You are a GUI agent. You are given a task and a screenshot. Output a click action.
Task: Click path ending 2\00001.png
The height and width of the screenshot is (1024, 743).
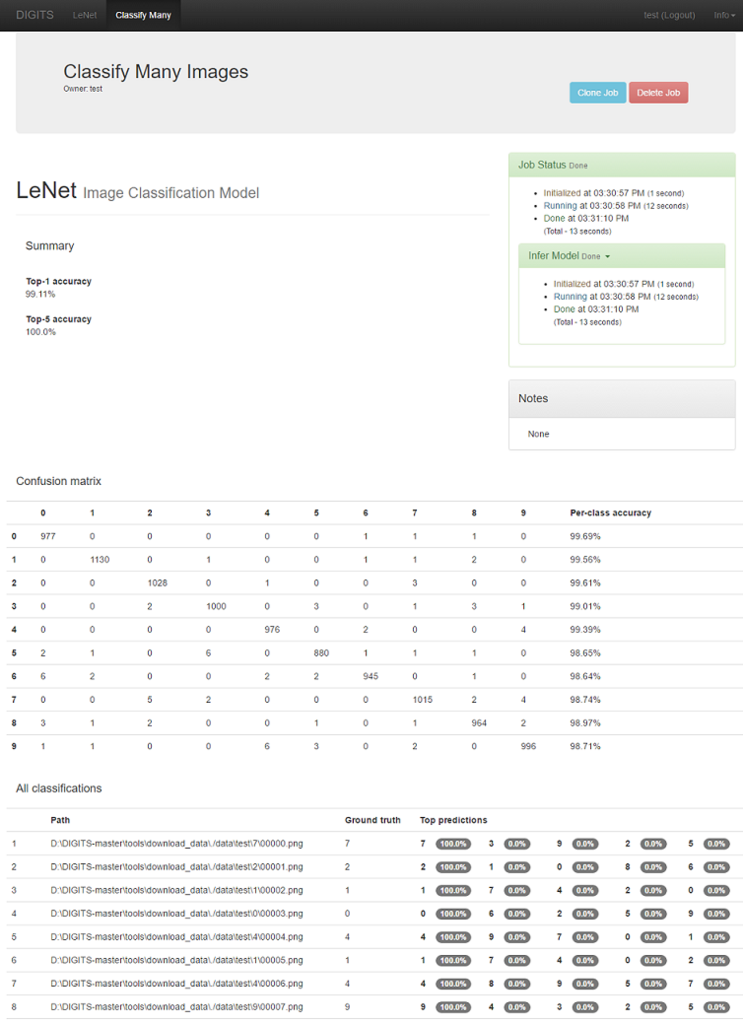(x=177, y=867)
